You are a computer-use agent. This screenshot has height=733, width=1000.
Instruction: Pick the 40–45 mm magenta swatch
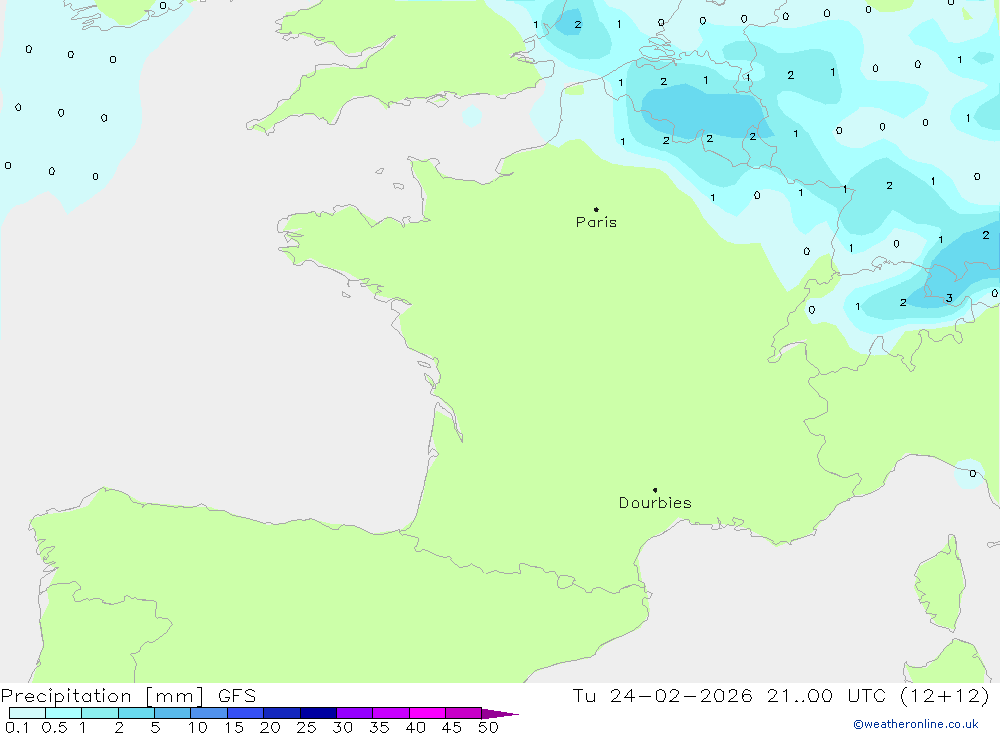(427, 713)
